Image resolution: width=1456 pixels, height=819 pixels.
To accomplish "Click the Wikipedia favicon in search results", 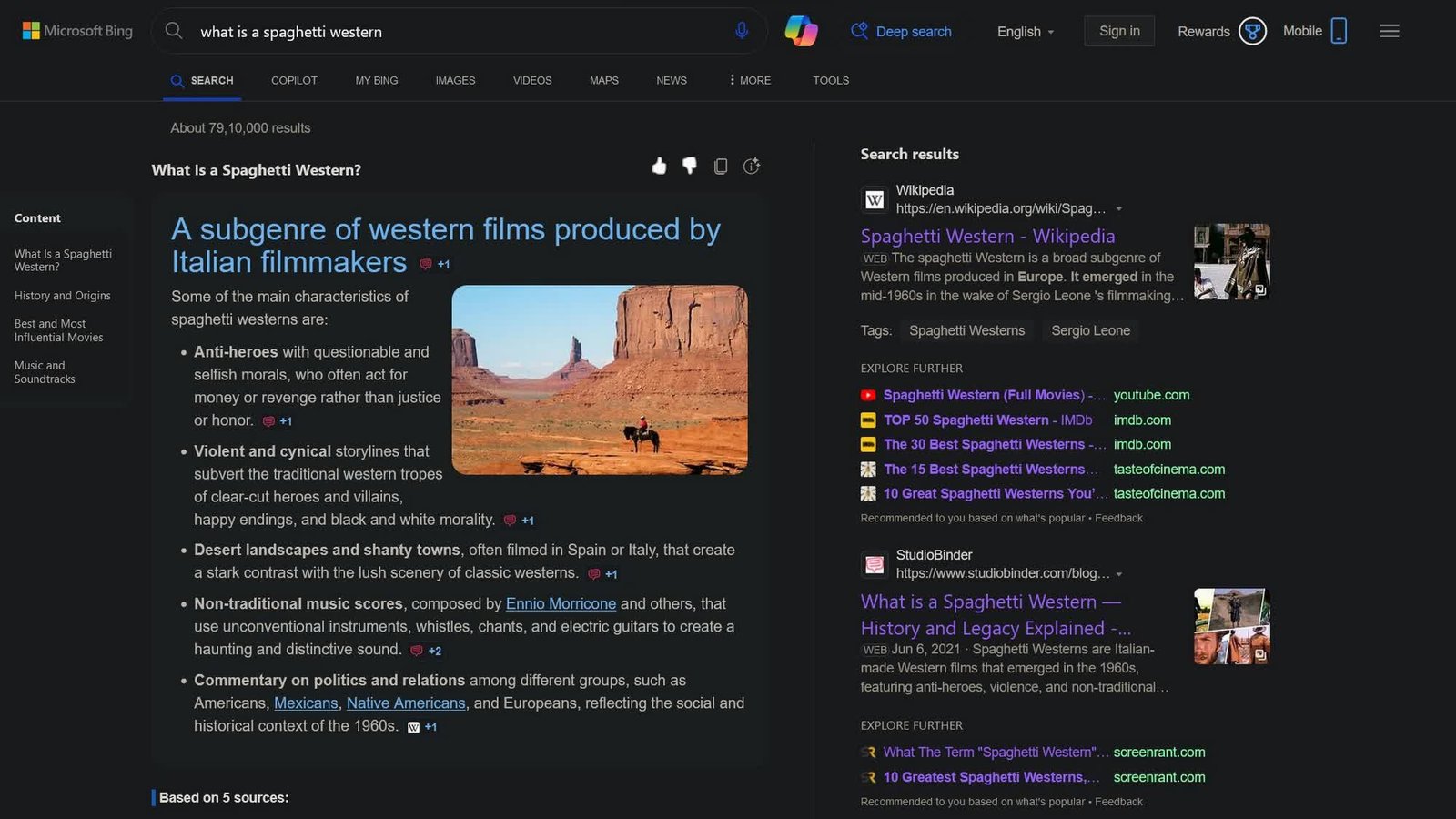I will [x=874, y=199].
